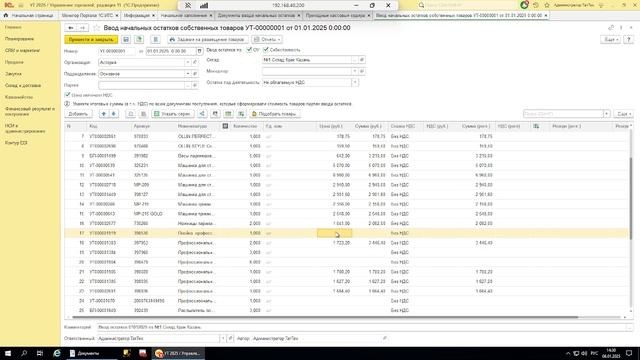Switch to the Начальная страница tab

click(29, 16)
